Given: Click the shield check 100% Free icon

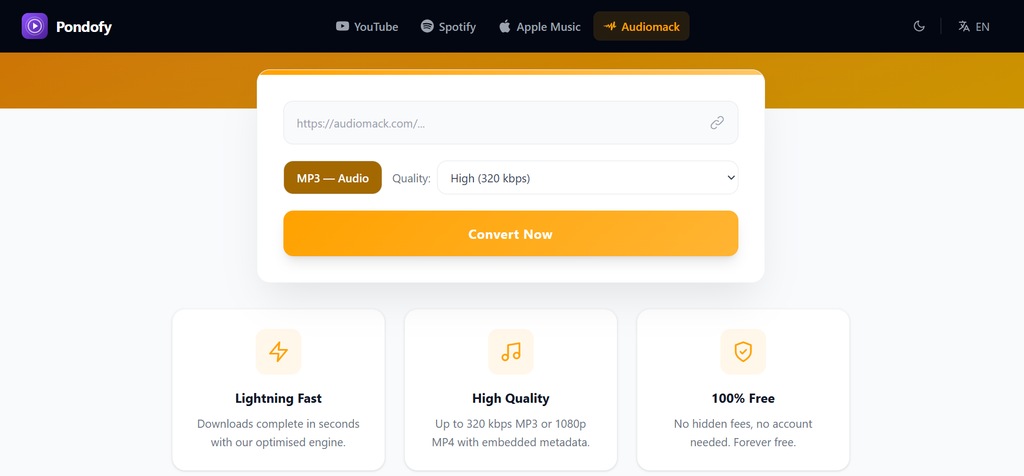Looking at the screenshot, I should click(743, 351).
